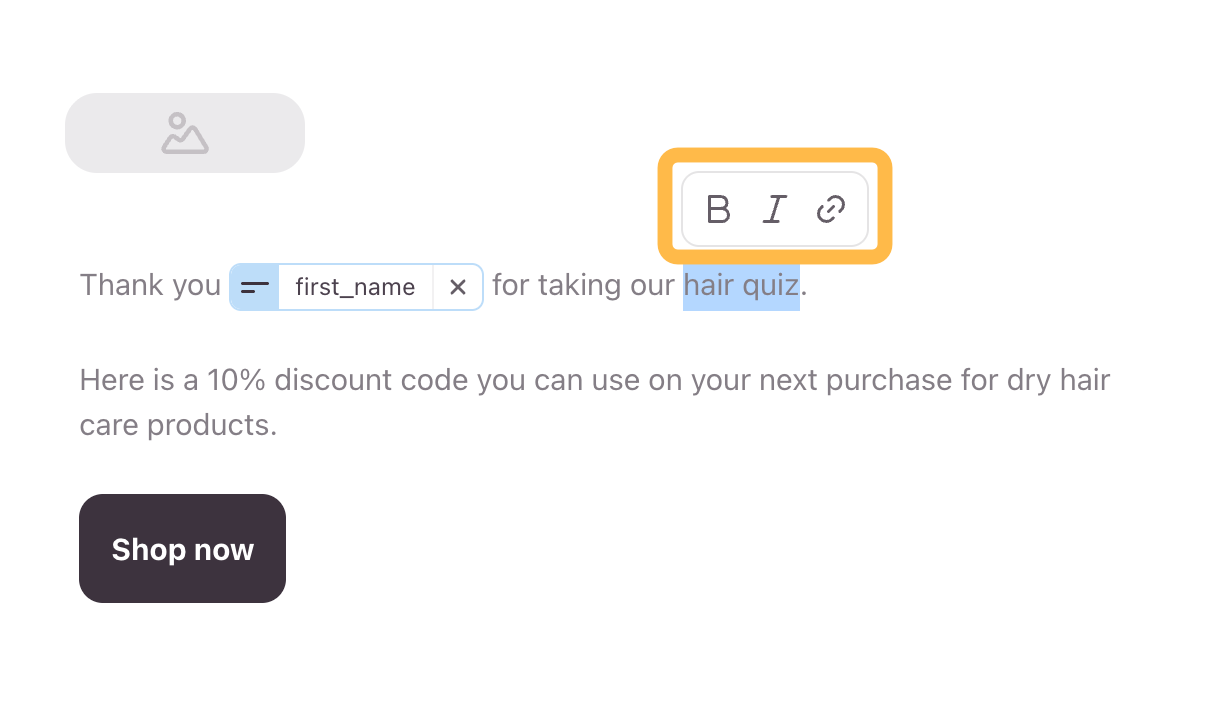The height and width of the screenshot is (704, 1210).
Task: Toggle bold formatting for selected text
Action: pos(718,210)
